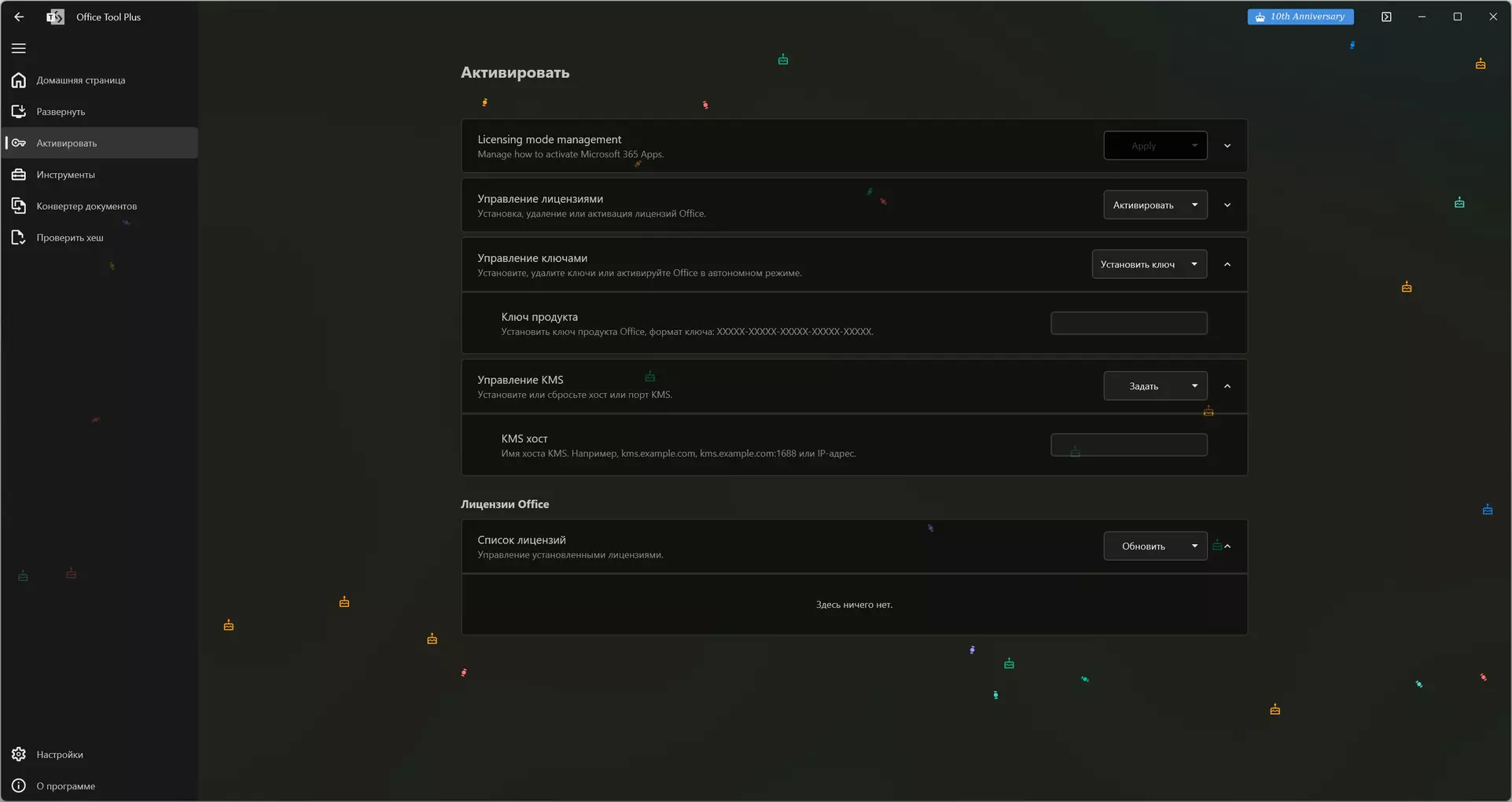Open Настройки gear icon
Image resolution: width=1512 pixels, height=802 pixels.
pyautogui.click(x=19, y=754)
